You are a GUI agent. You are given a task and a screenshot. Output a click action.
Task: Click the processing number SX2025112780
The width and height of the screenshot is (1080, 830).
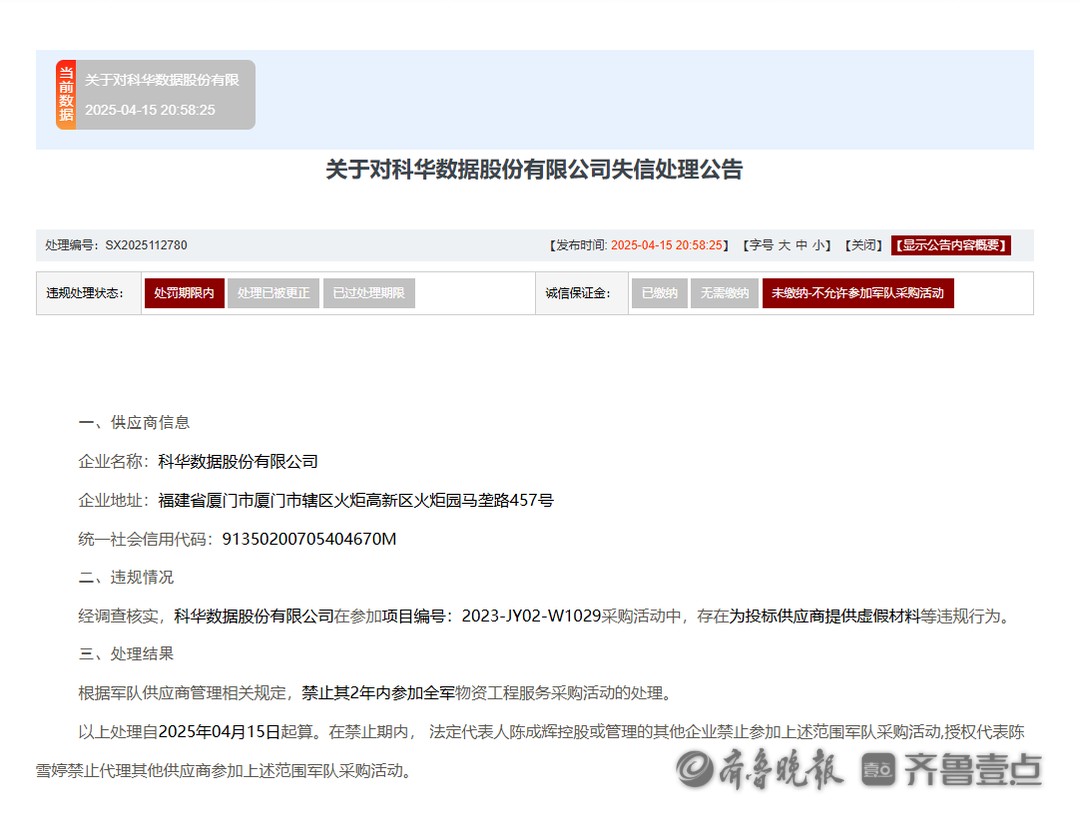[x=146, y=245]
